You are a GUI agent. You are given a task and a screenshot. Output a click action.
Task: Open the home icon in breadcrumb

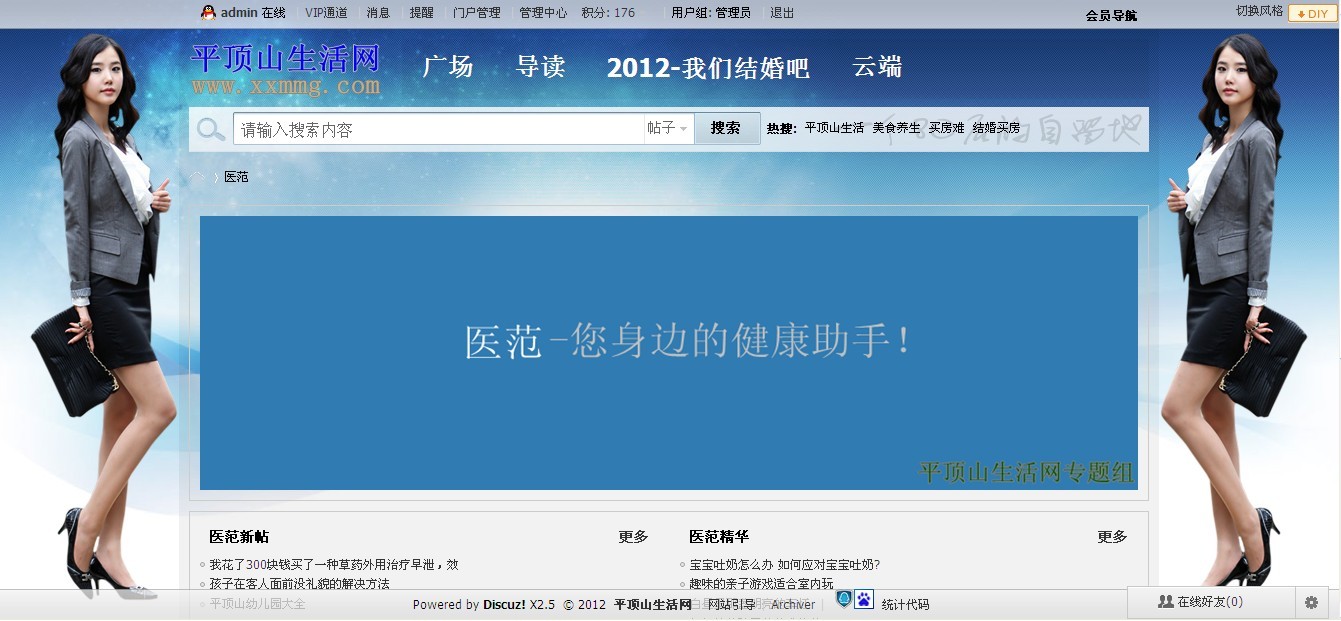point(198,177)
